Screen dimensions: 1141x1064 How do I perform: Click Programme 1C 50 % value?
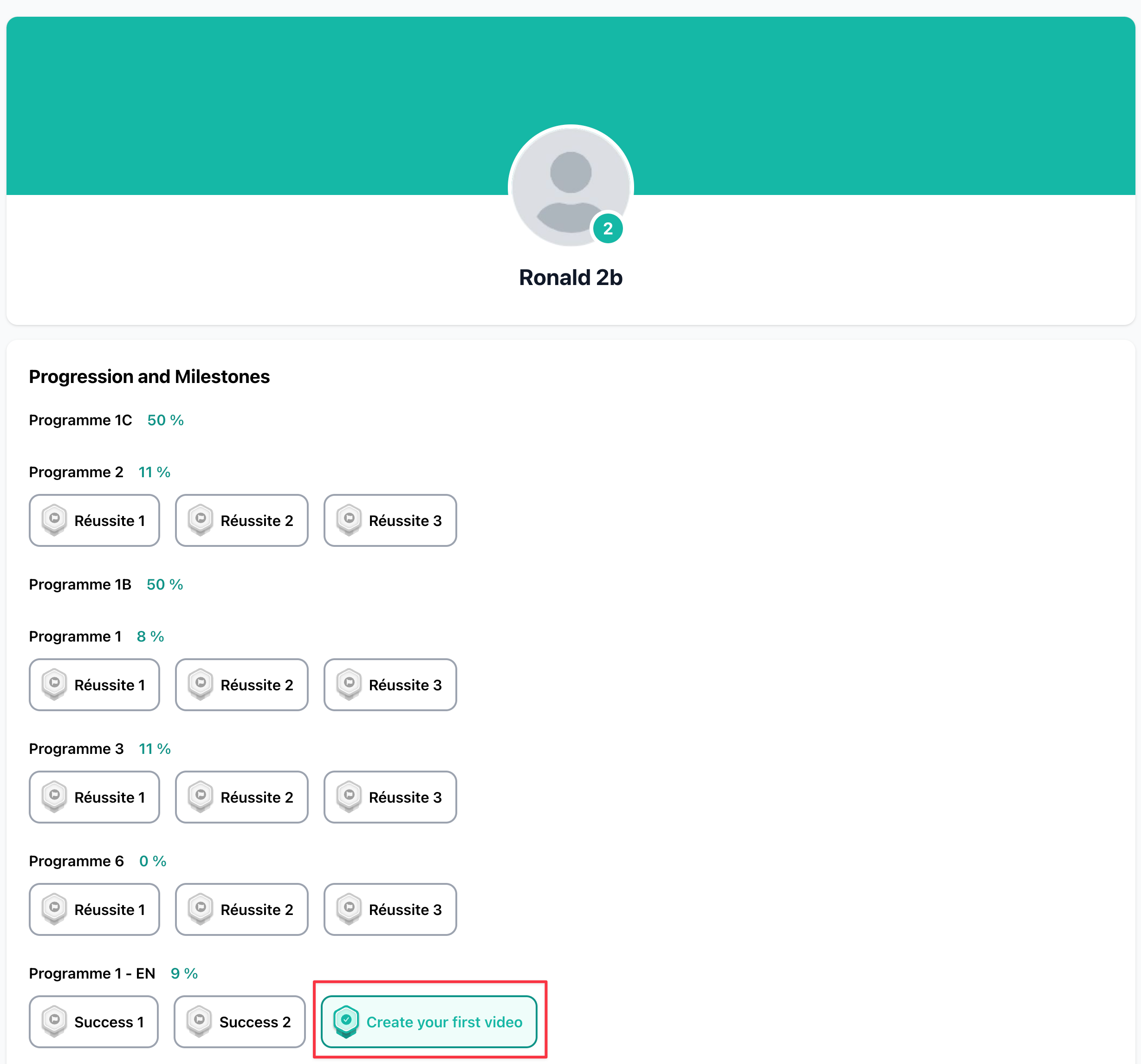[x=165, y=420]
